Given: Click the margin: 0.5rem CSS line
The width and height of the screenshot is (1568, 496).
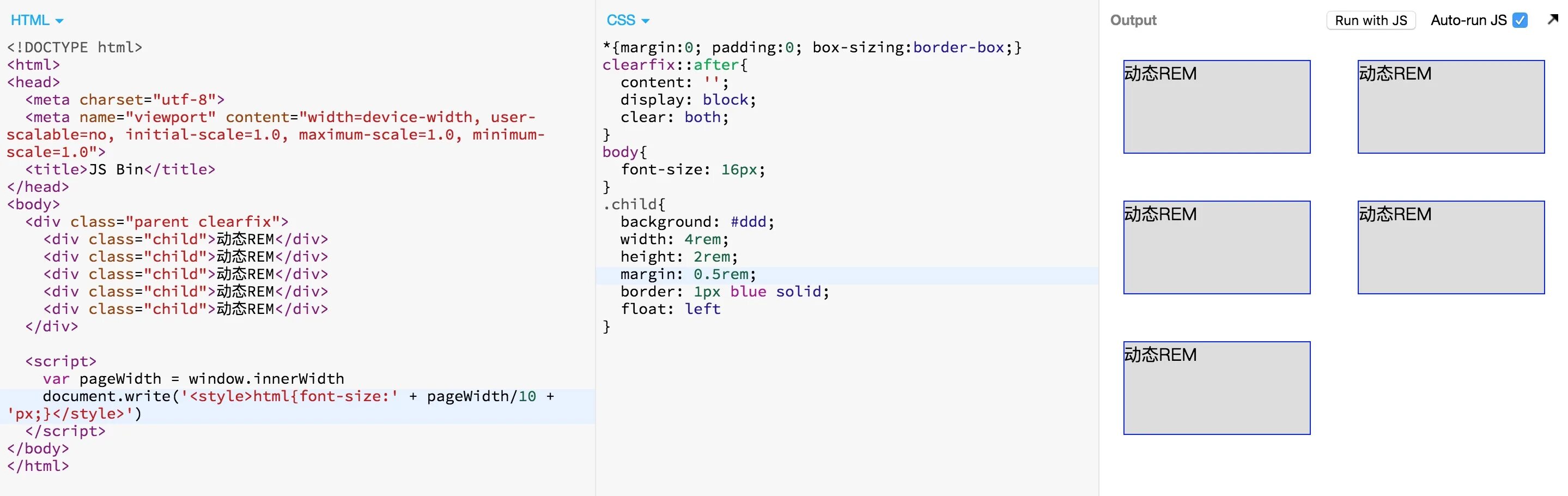Looking at the screenshot, I should (x=689, y=275).
